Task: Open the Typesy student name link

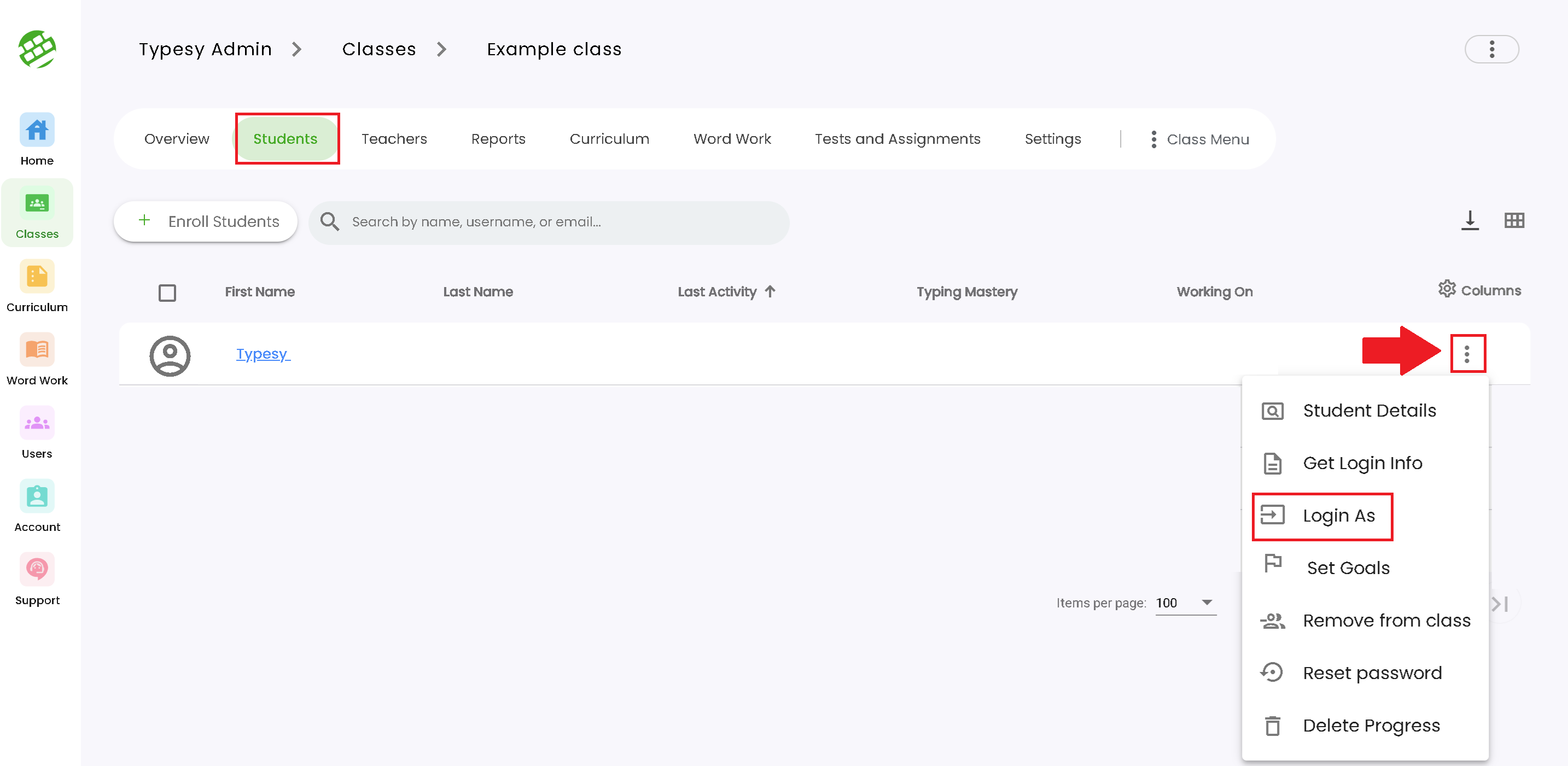Action: [263, 354]
